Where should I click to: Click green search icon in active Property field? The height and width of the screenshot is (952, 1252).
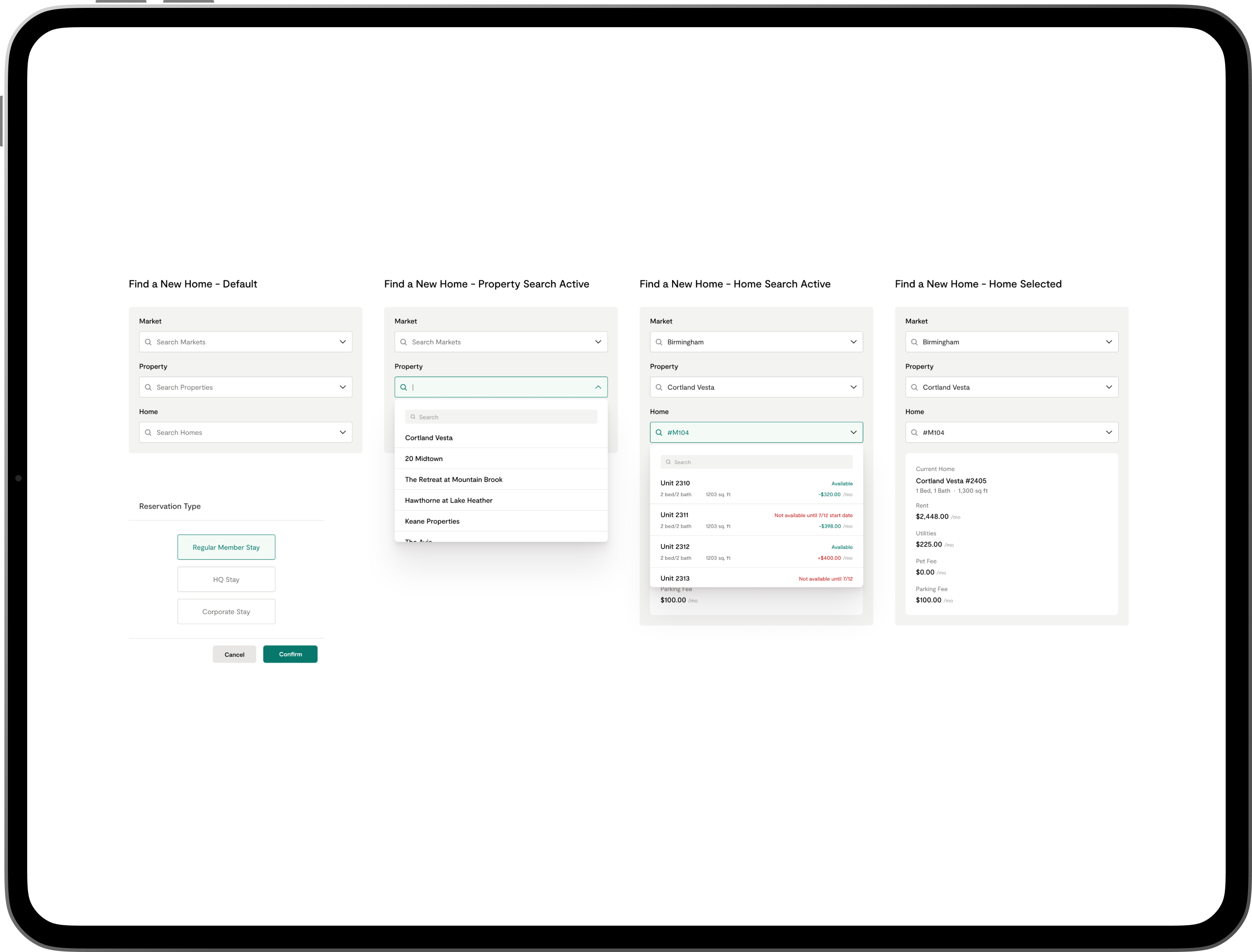click(403, 387)
